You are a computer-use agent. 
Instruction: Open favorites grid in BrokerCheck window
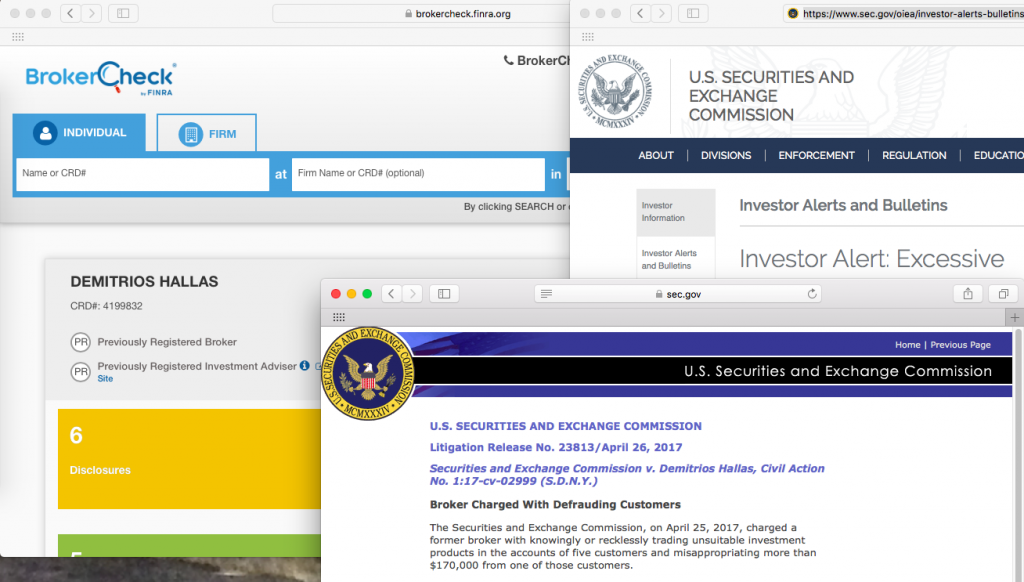[x=18, y=37]
